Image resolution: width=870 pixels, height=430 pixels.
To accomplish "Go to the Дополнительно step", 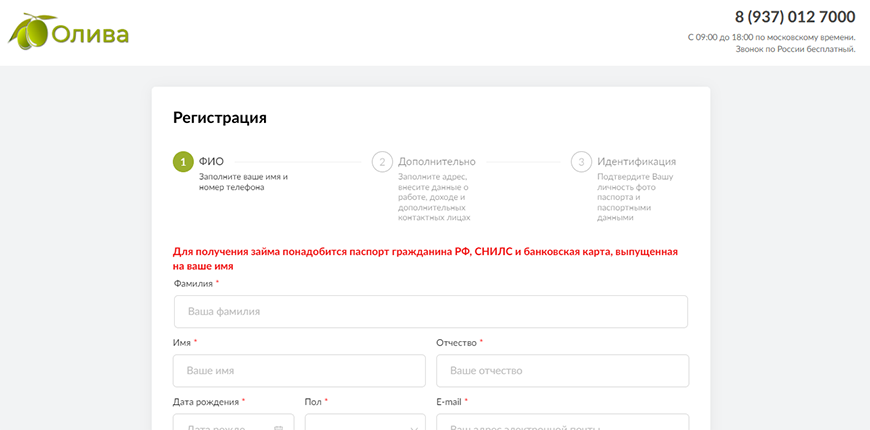I will (437, 161).
